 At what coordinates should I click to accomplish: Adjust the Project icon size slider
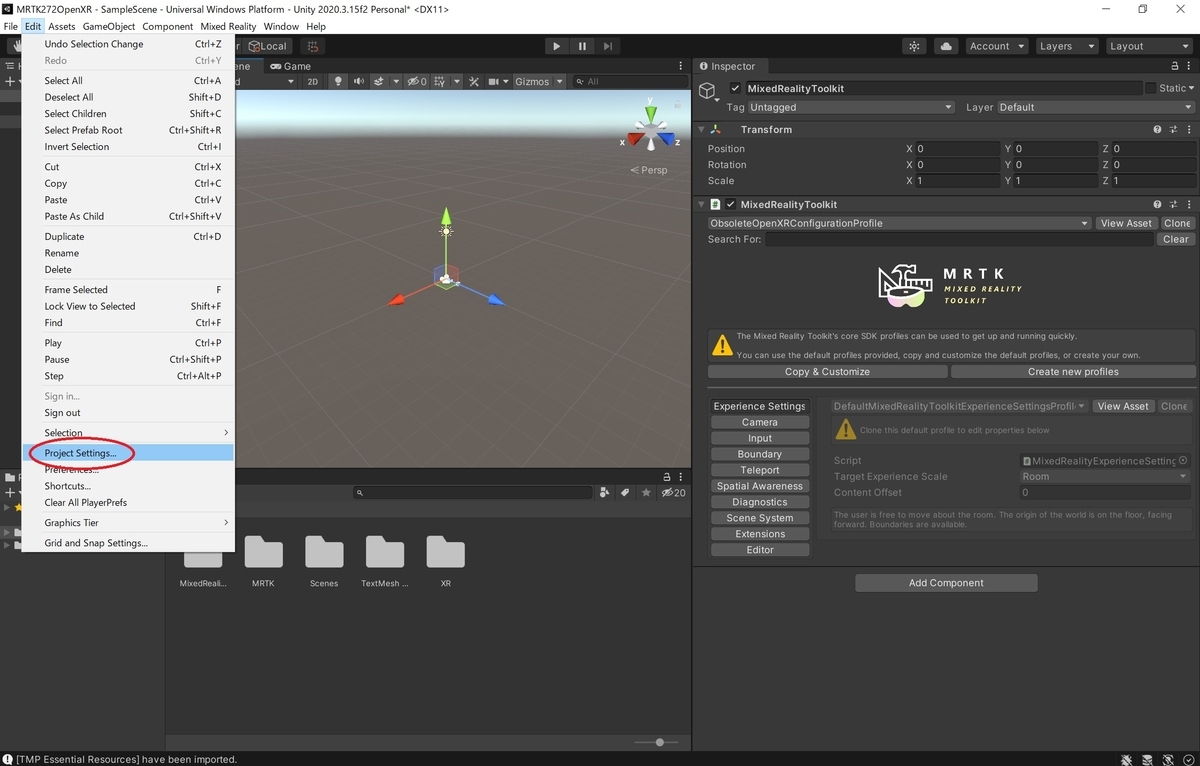tap(659, 742)
